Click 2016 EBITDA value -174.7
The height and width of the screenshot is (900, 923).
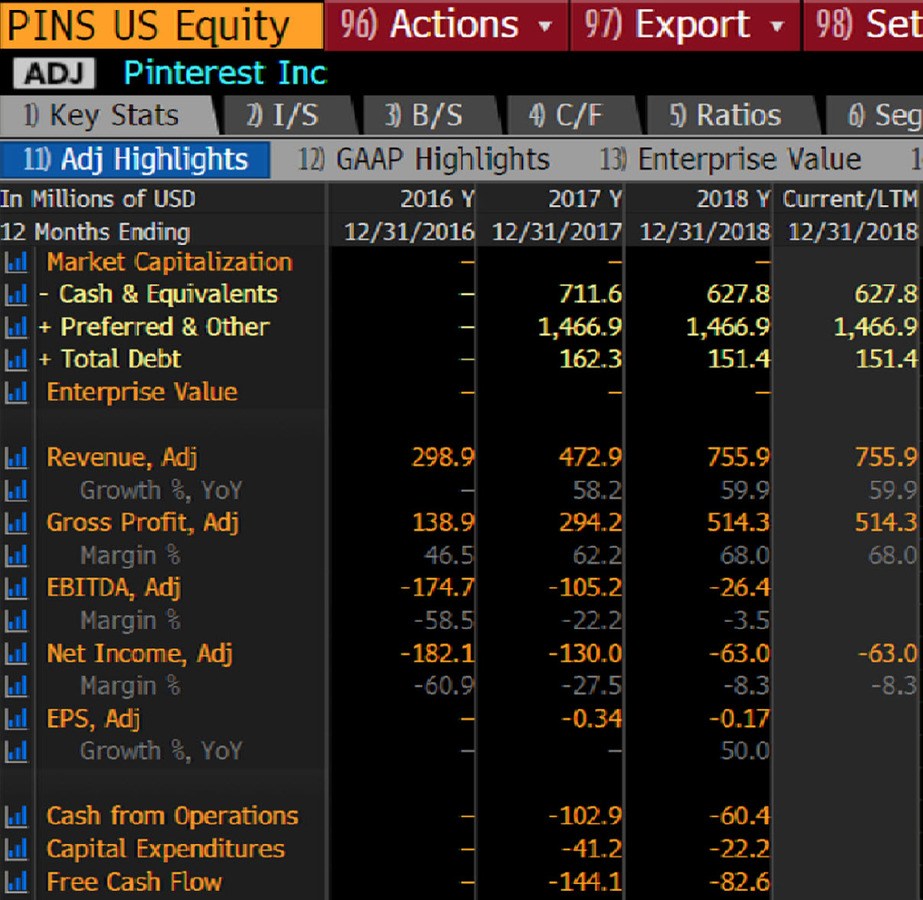437,587
